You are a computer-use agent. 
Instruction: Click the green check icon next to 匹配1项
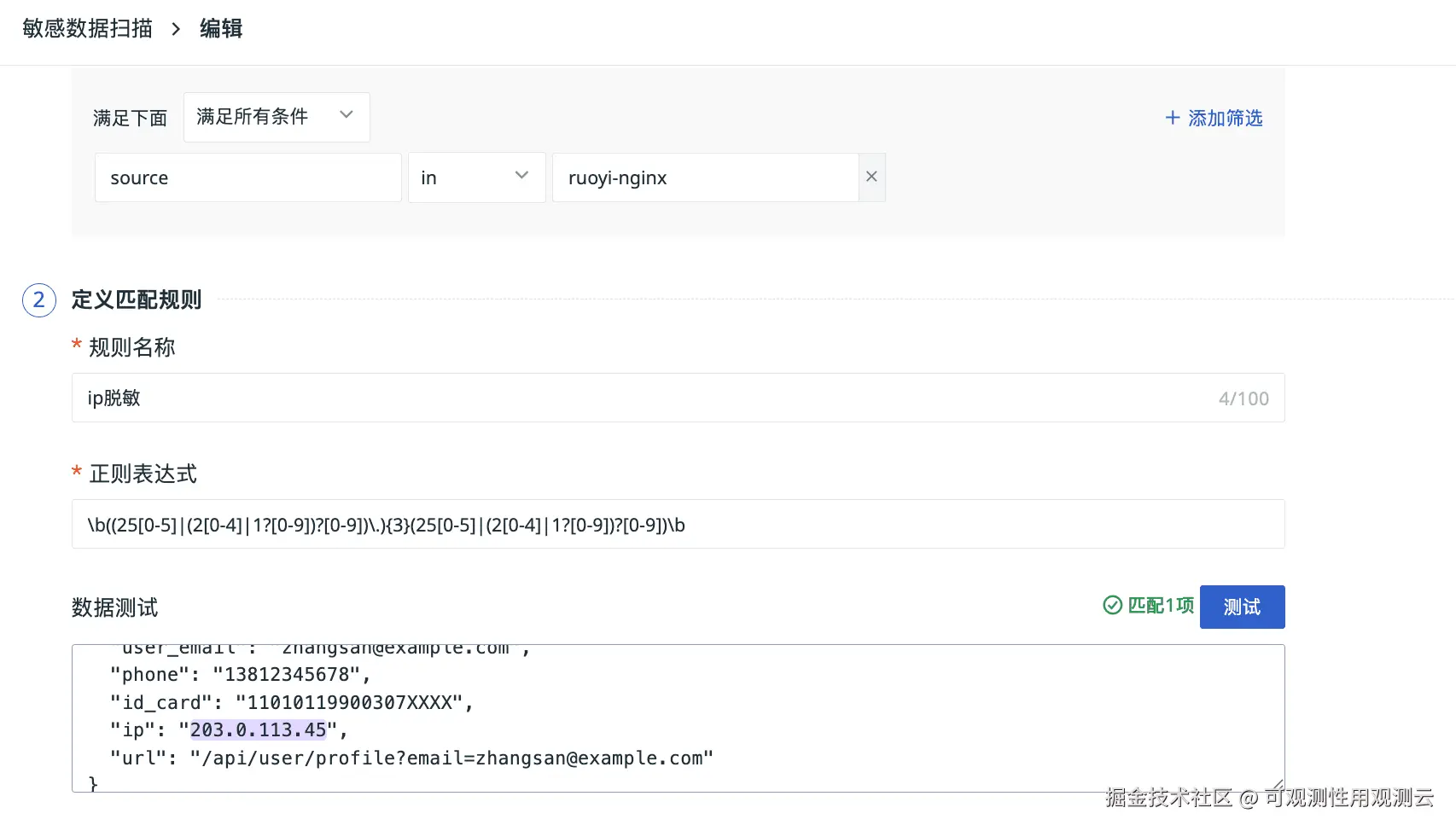[1112, 606]
